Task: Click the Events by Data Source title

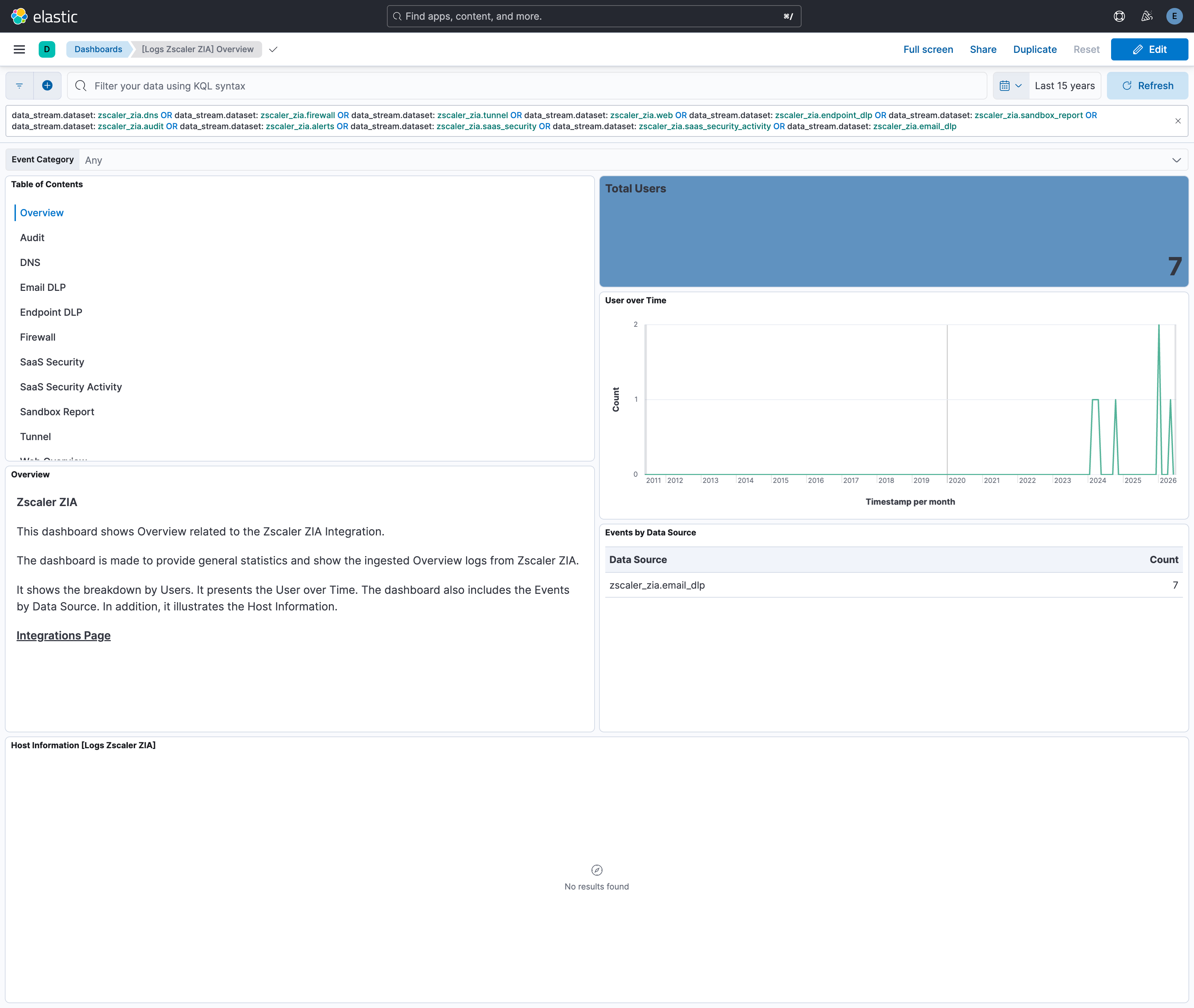Action: click(x=651, y=533)
